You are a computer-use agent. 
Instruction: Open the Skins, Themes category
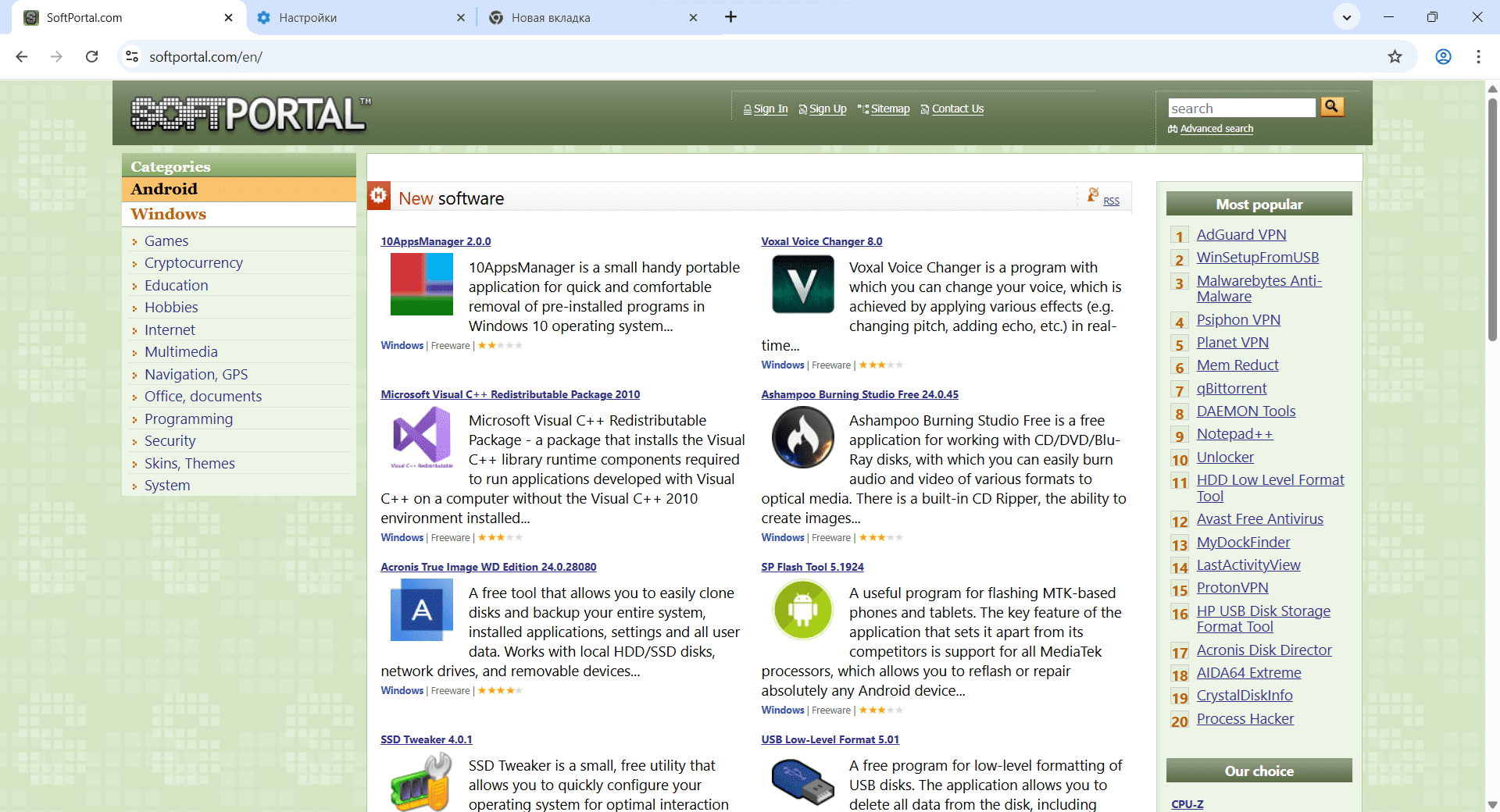190,464
